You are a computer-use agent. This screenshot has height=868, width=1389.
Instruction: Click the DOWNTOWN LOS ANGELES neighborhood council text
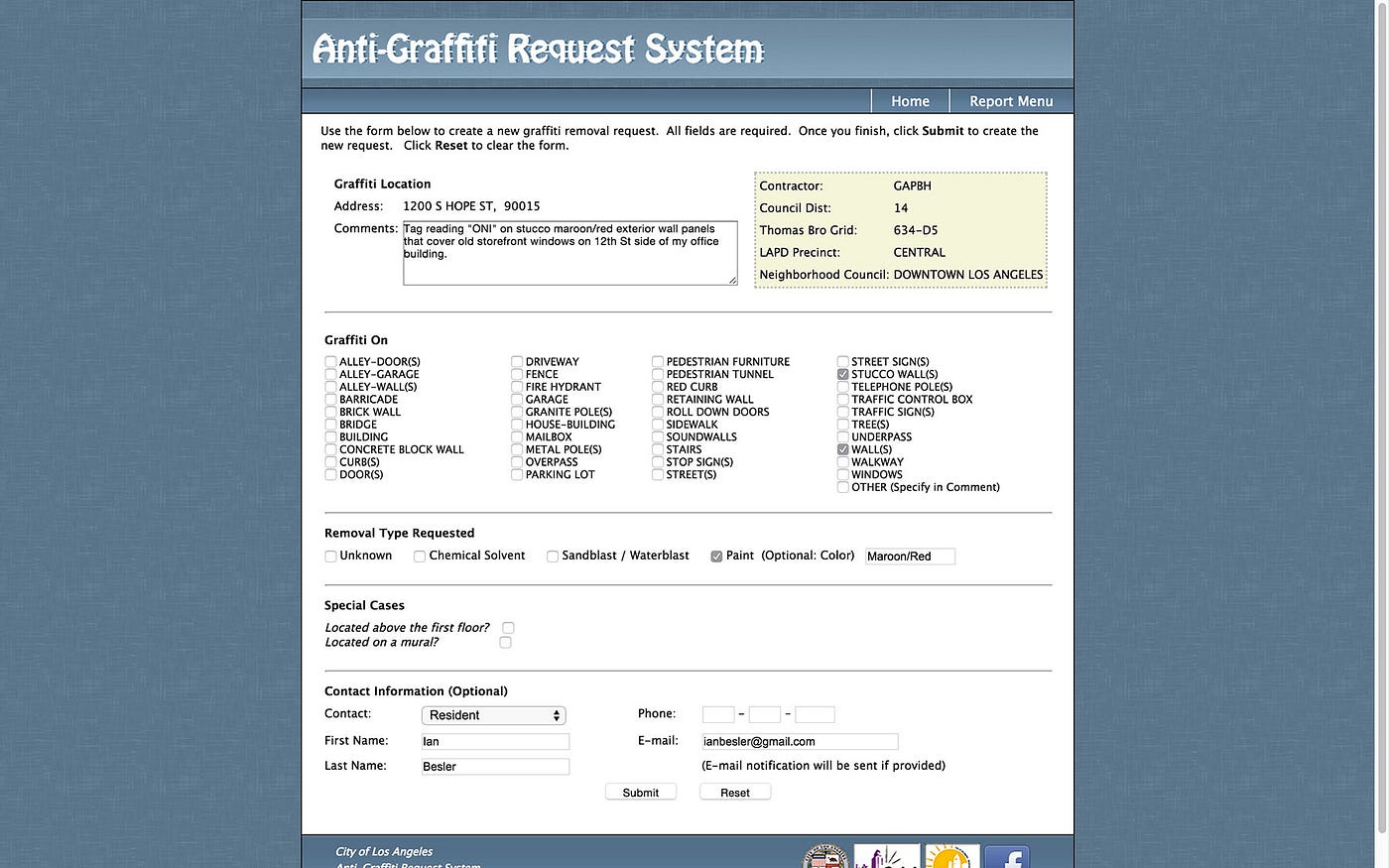(x=968, y=275)
